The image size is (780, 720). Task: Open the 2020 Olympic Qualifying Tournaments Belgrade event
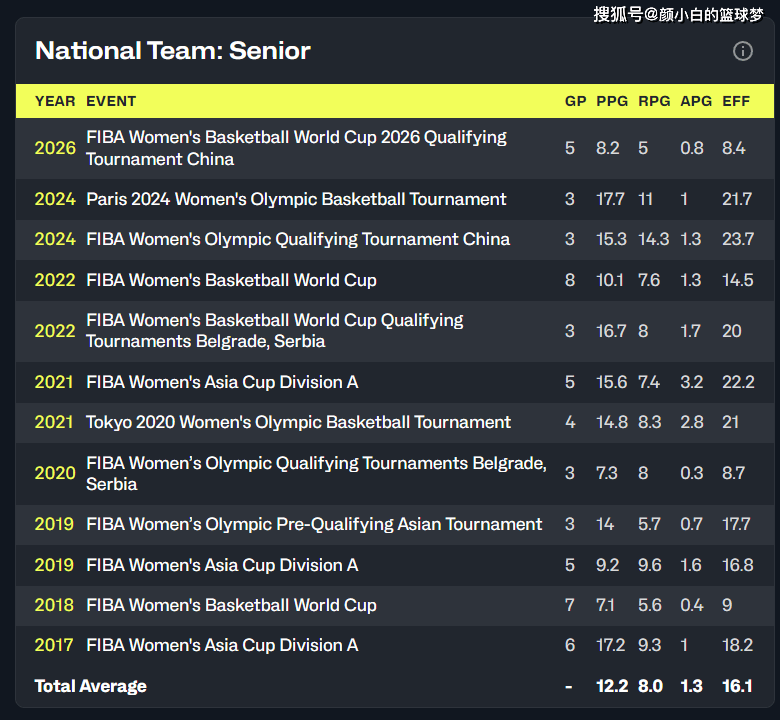tap(316, 473)
